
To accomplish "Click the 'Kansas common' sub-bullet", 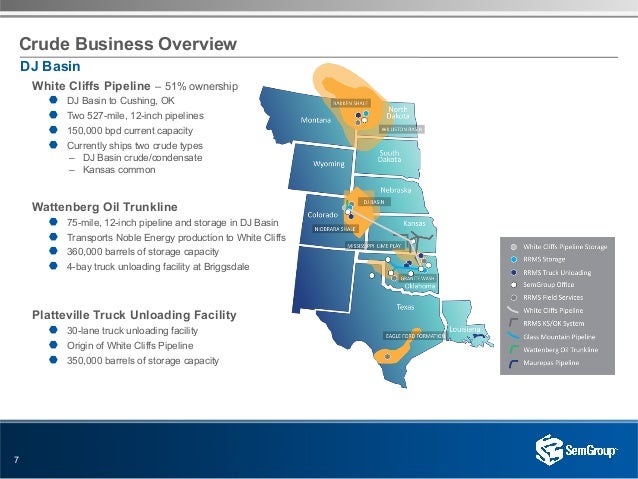I will [119, 170].
